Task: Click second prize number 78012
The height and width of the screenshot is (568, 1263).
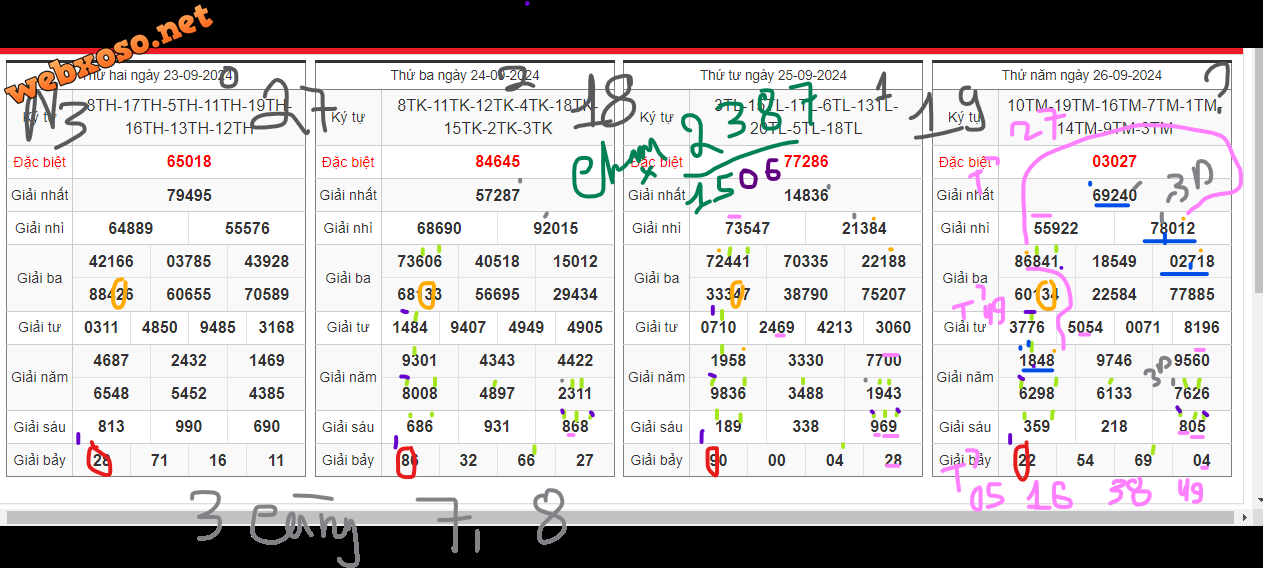Action: [x=1172, y=228]
